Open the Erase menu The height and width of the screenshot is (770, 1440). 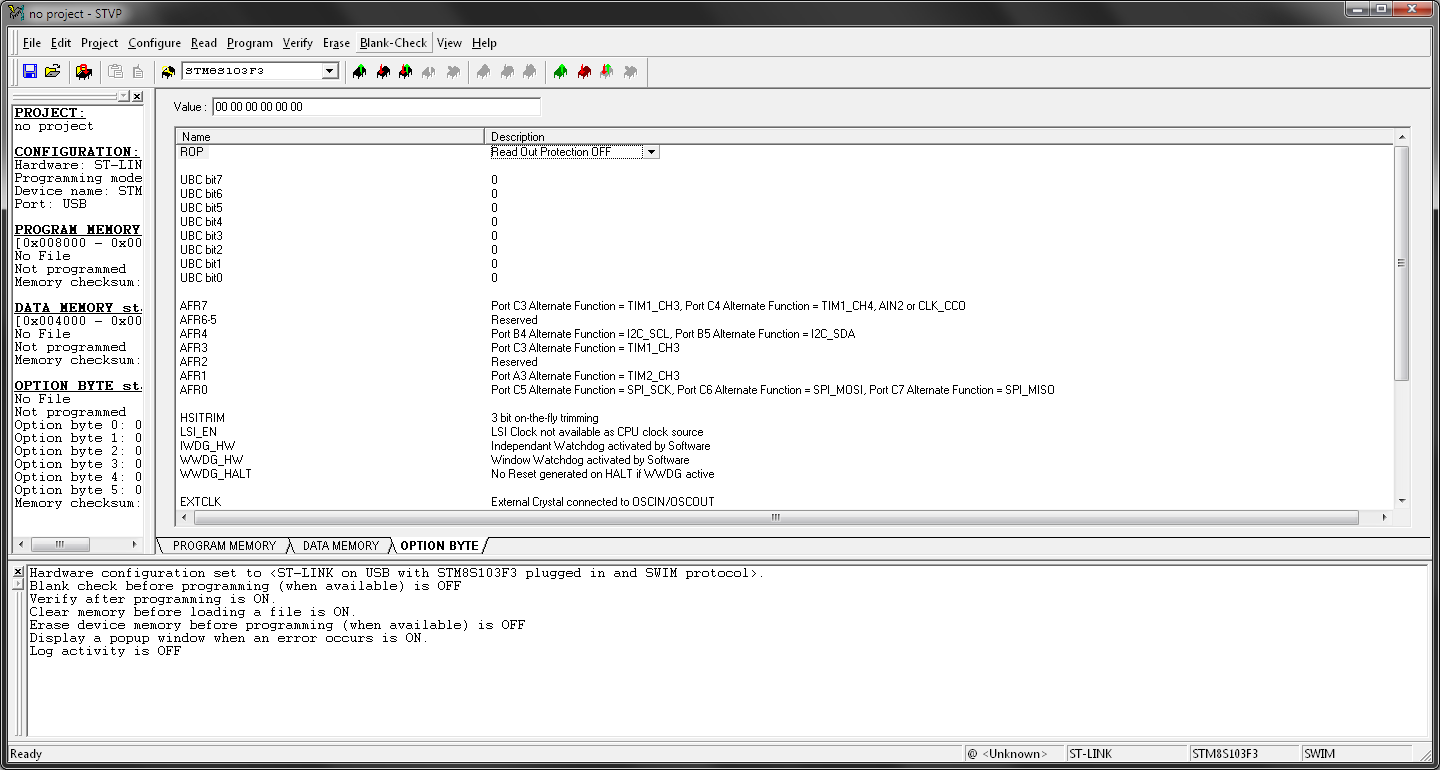click(336, 43)
